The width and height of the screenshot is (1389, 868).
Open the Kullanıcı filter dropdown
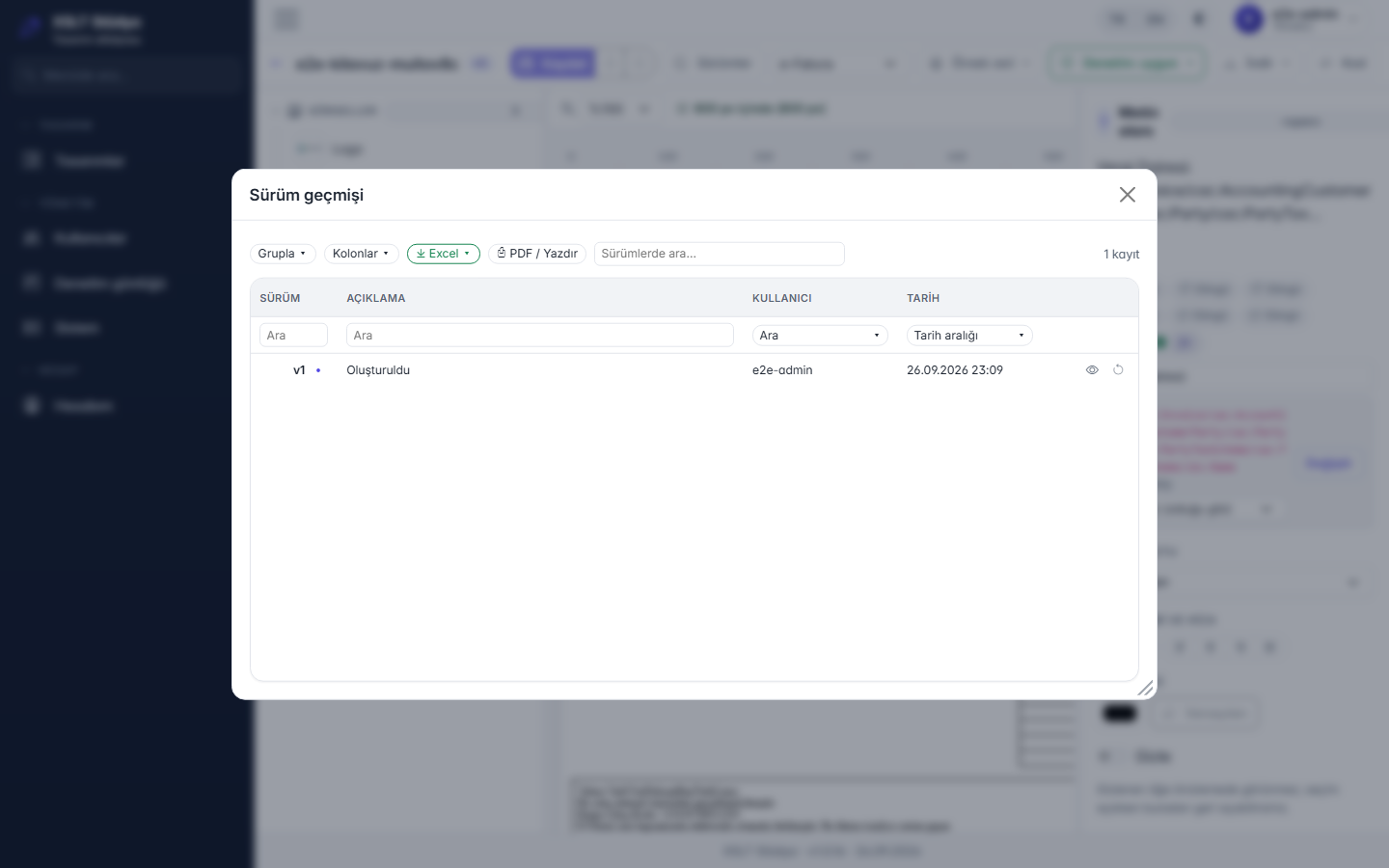click(820, 336)
